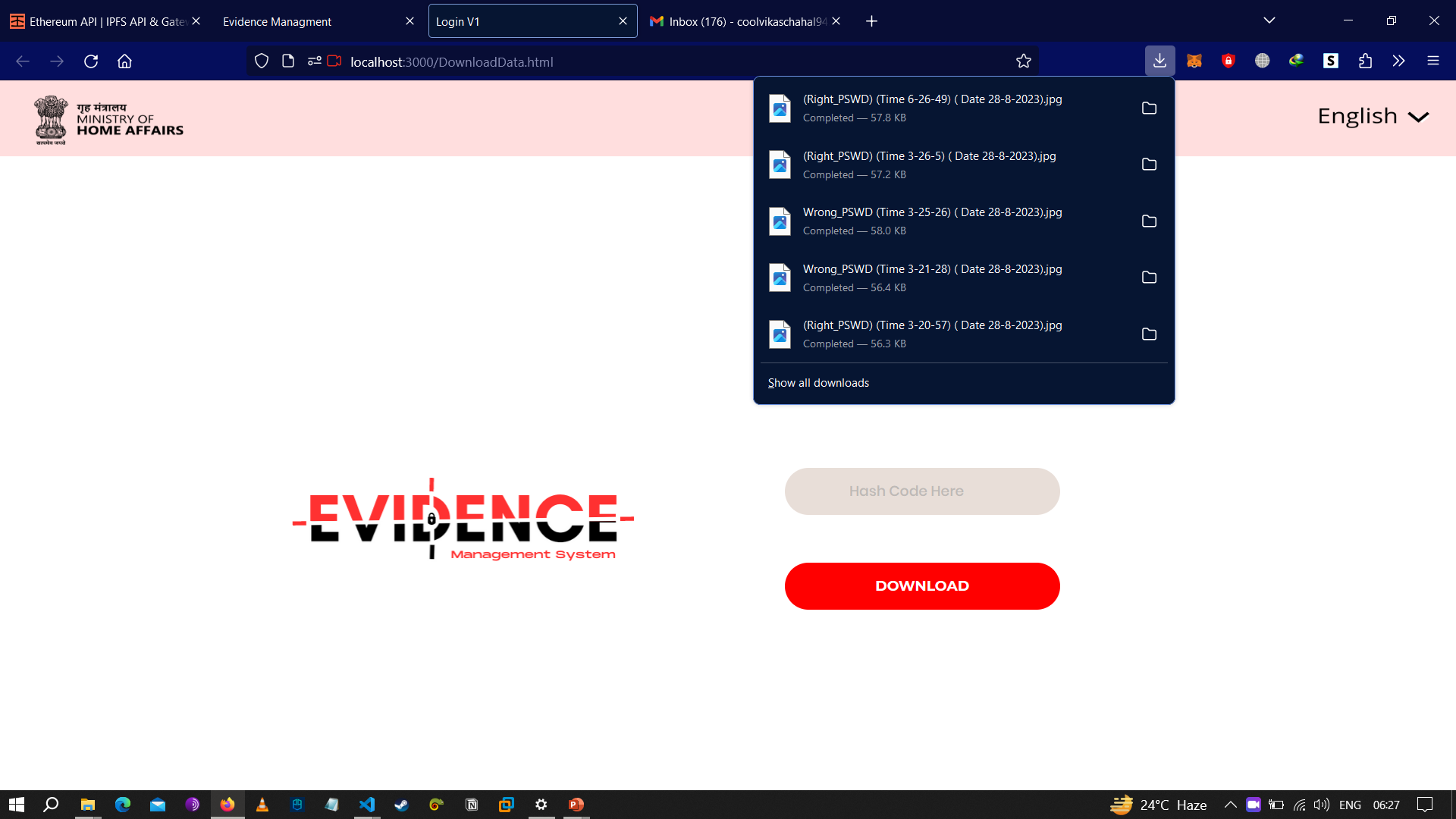Bookmark this page with star icon
The height and width of the screenshot is (819, 1456).
(x=1024, y=61)
